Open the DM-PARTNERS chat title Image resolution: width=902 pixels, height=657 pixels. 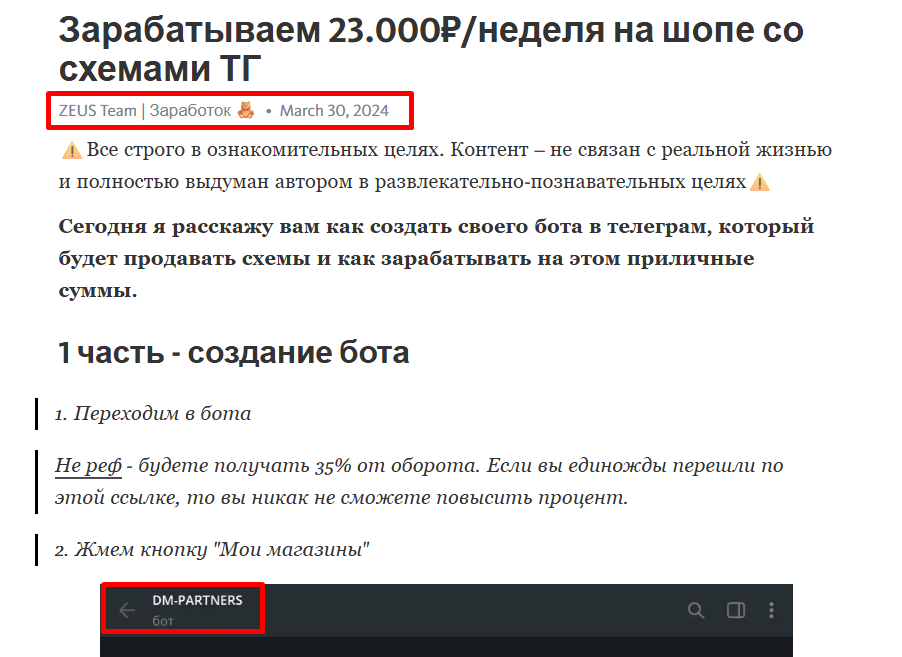(197, 601)
